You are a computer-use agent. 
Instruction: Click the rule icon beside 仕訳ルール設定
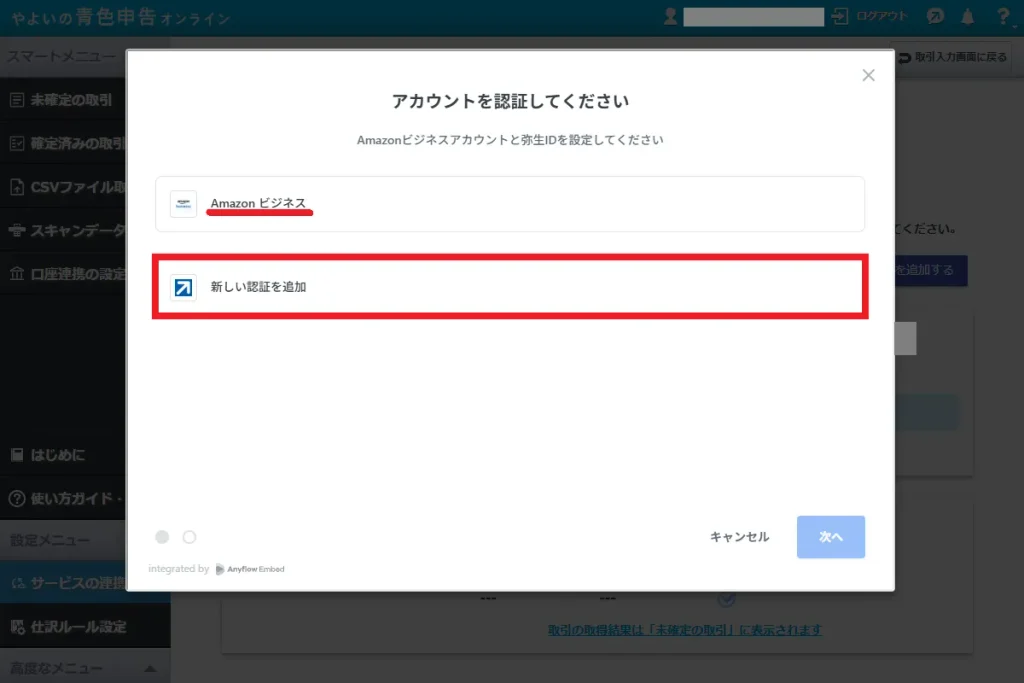(18, 627)
